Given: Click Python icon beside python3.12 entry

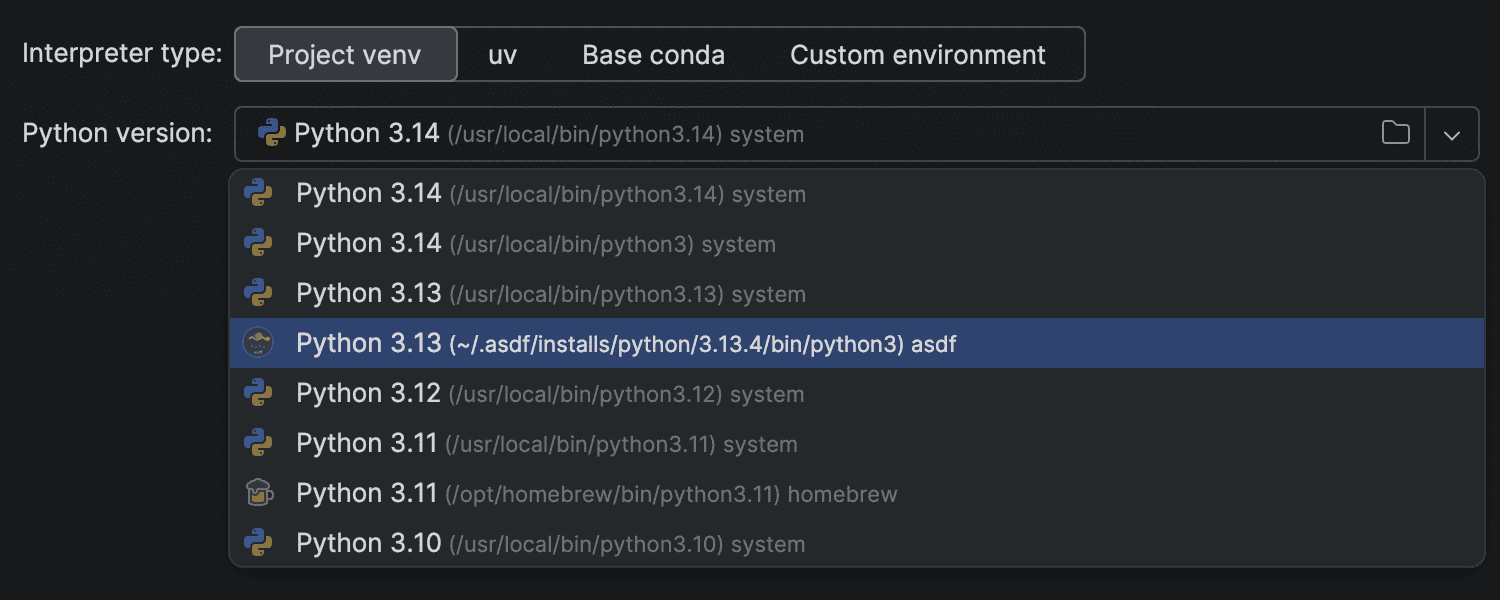Looking at the screenshot, I should coord(258,393).
